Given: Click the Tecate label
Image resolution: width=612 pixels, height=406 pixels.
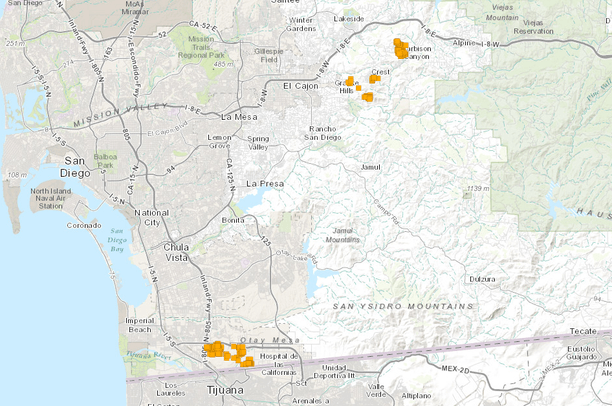Looking at the screenshot, I should point(583,331).
